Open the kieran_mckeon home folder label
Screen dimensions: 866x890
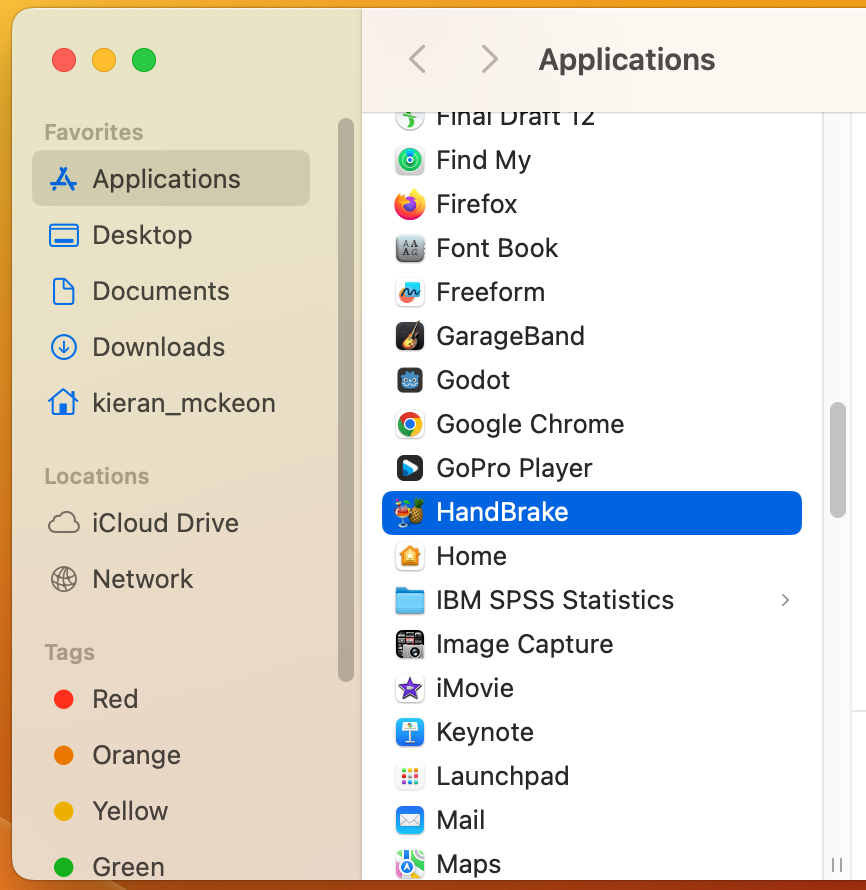pyautogui.click(x=184, y=403)
